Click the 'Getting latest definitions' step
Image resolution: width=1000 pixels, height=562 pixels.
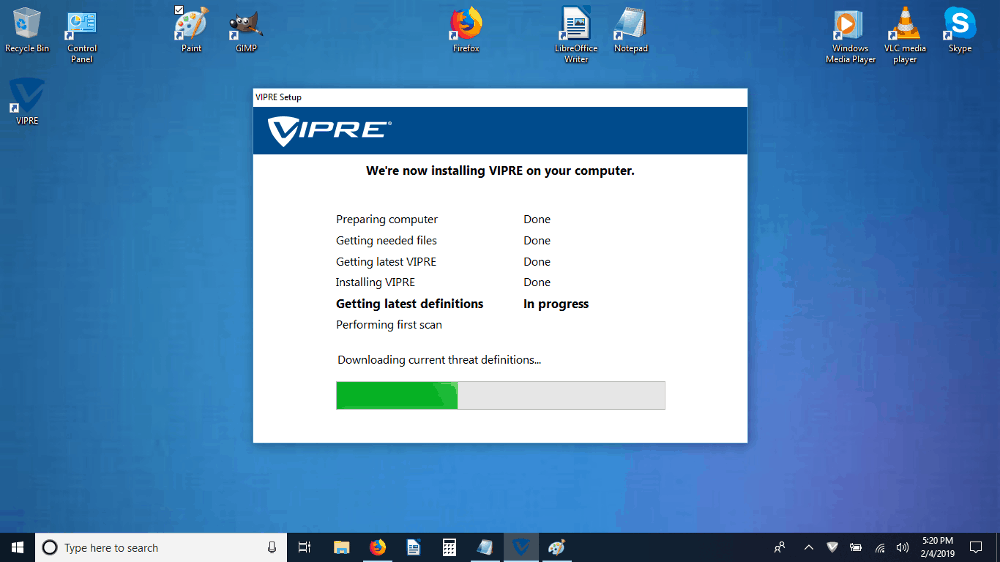[409, 304]
